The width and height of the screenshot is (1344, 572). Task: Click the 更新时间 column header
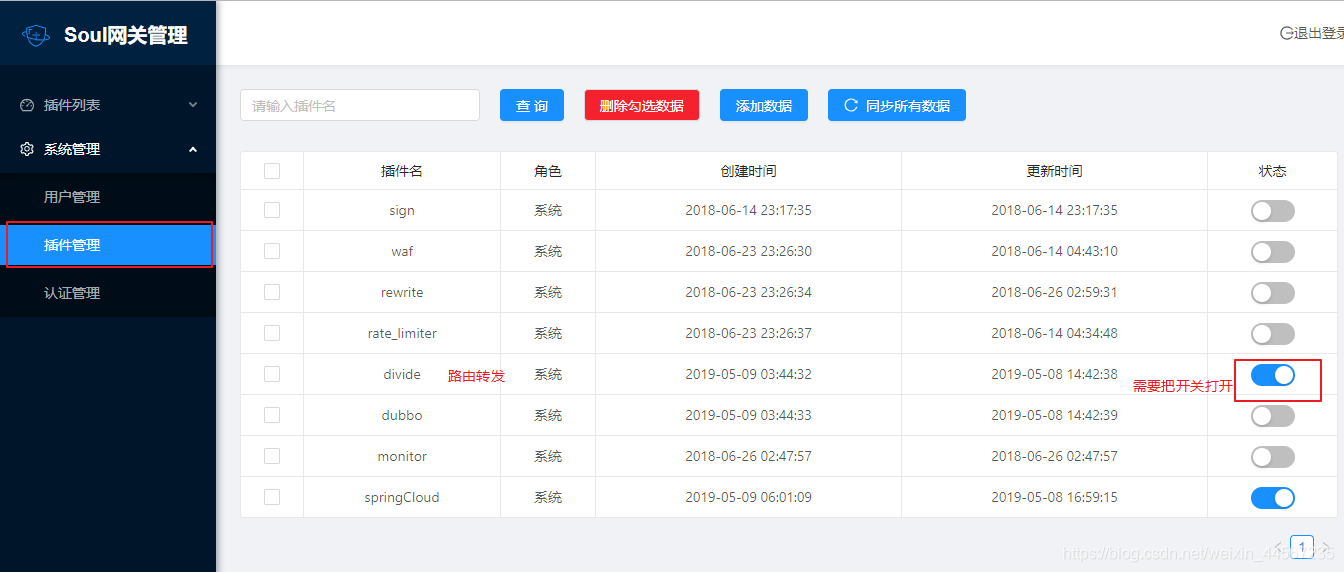pos(1054,171)
